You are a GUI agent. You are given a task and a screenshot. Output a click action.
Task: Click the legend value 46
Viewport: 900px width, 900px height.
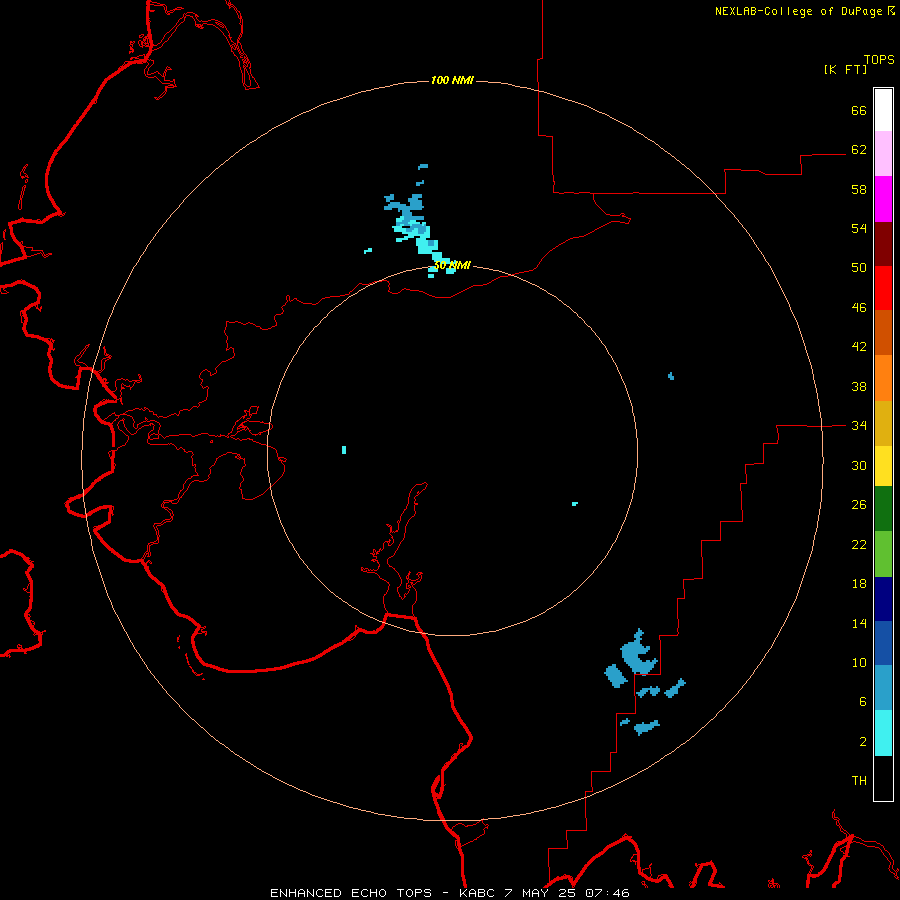pos(859,308)
